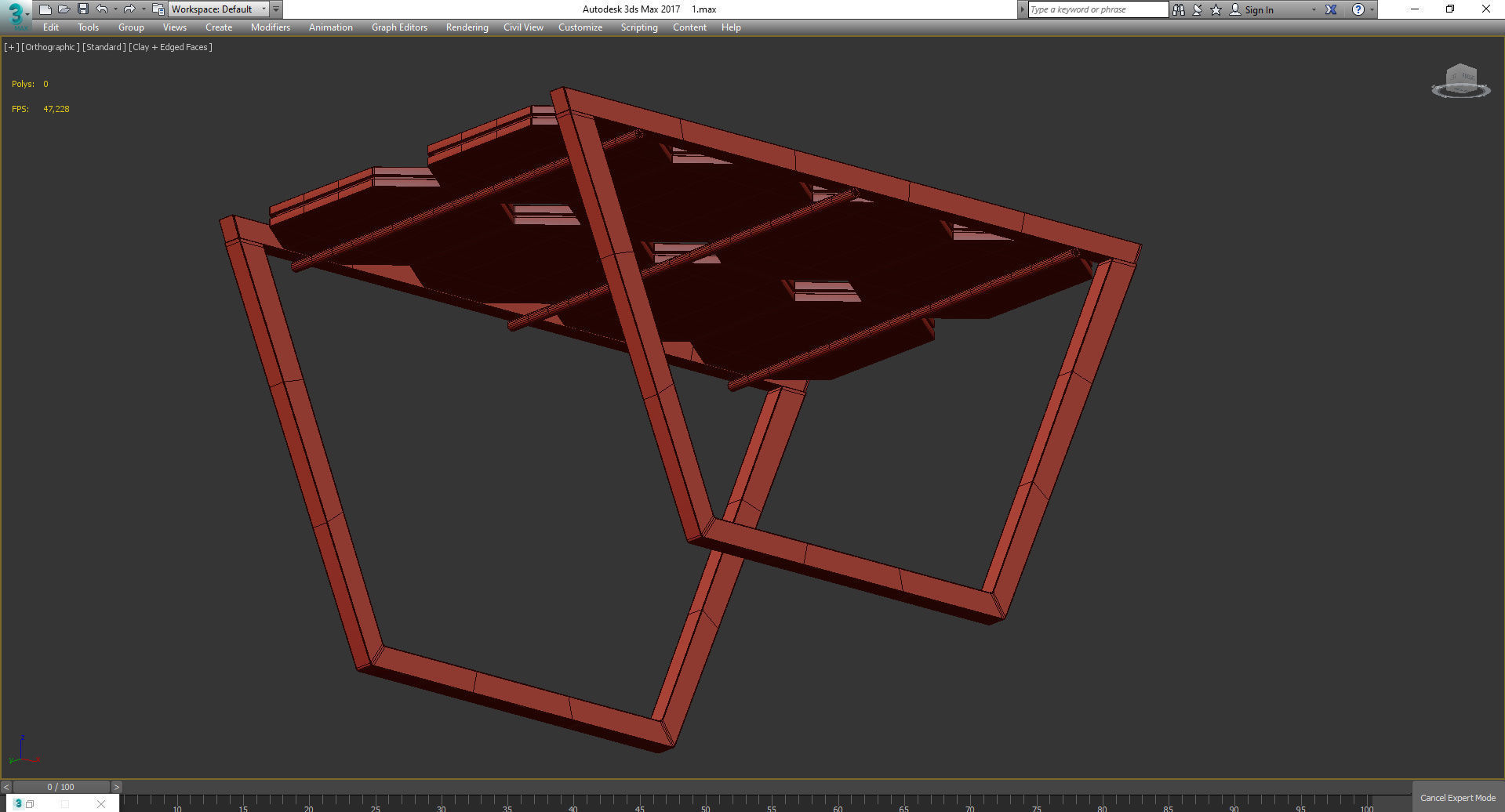Expand the Help menu dropdown arrow
The image size is (1505, 812).
(1372, 9)
